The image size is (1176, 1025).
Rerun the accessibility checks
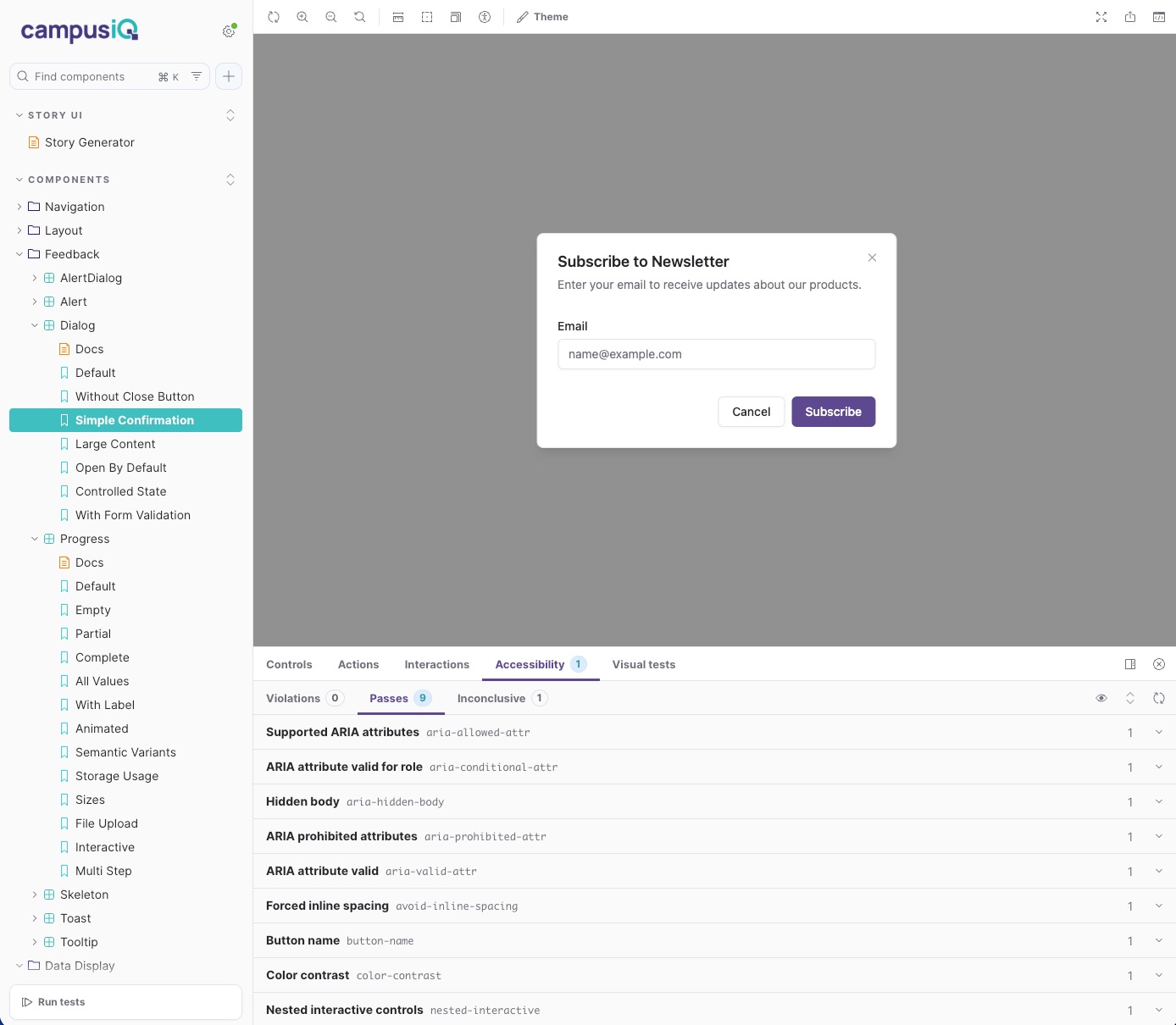[x=1159, y=697]
